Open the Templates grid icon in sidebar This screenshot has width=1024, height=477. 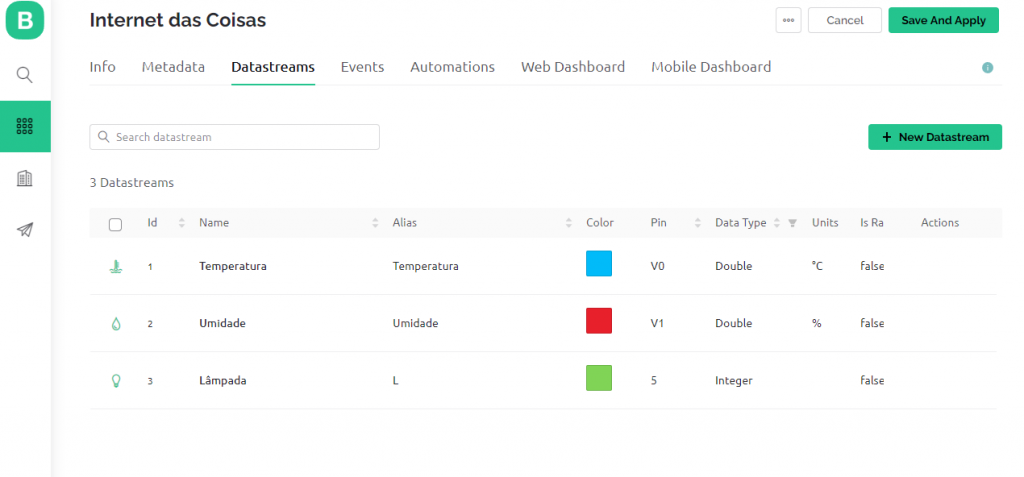25,126
